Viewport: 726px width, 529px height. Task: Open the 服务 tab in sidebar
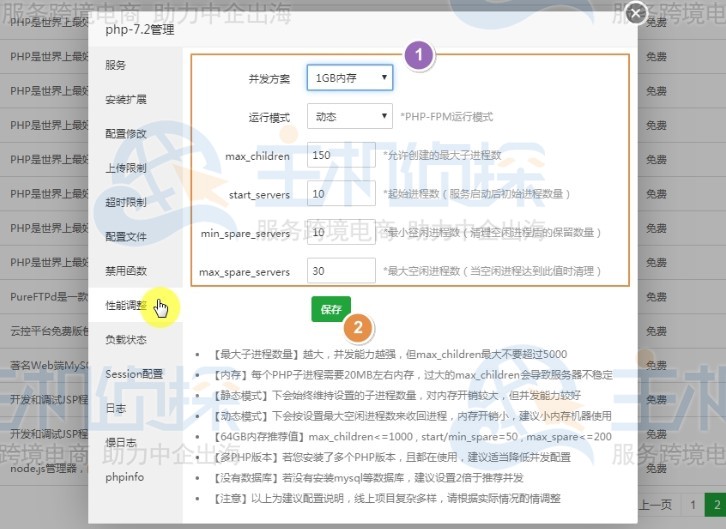(116, 65)
